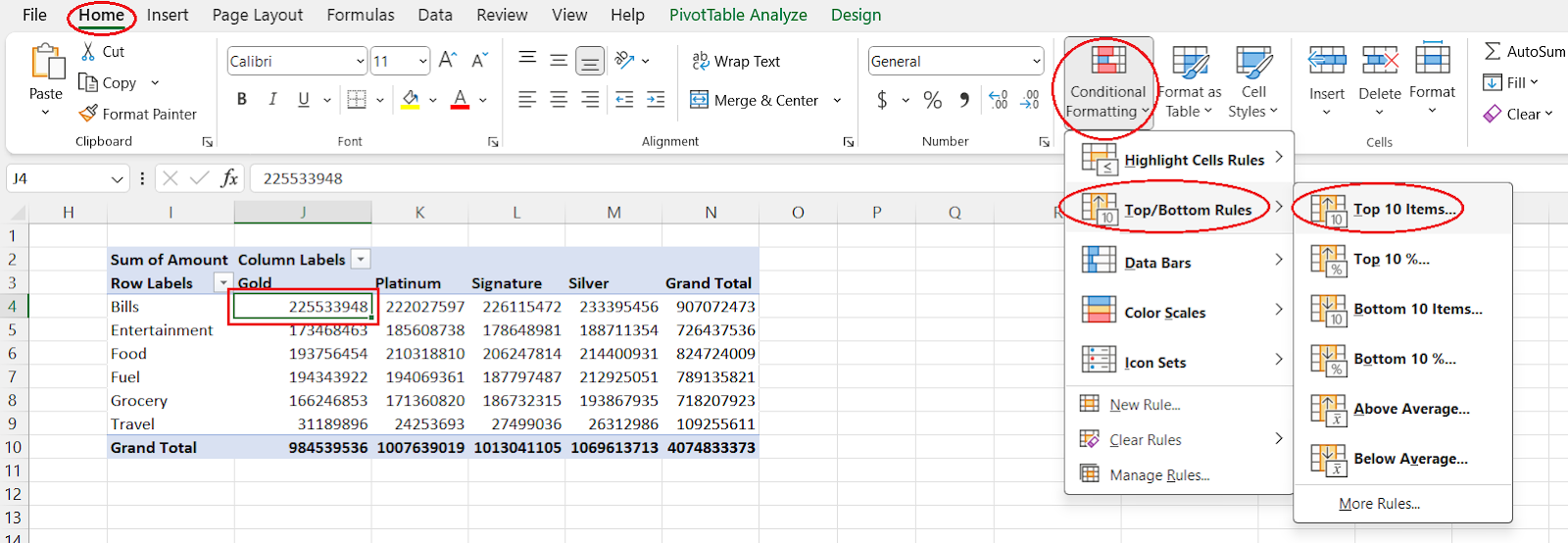Choose Top 10 Items rule
This screenshot has height=543, width=1568.
(x=1402, y=209)
